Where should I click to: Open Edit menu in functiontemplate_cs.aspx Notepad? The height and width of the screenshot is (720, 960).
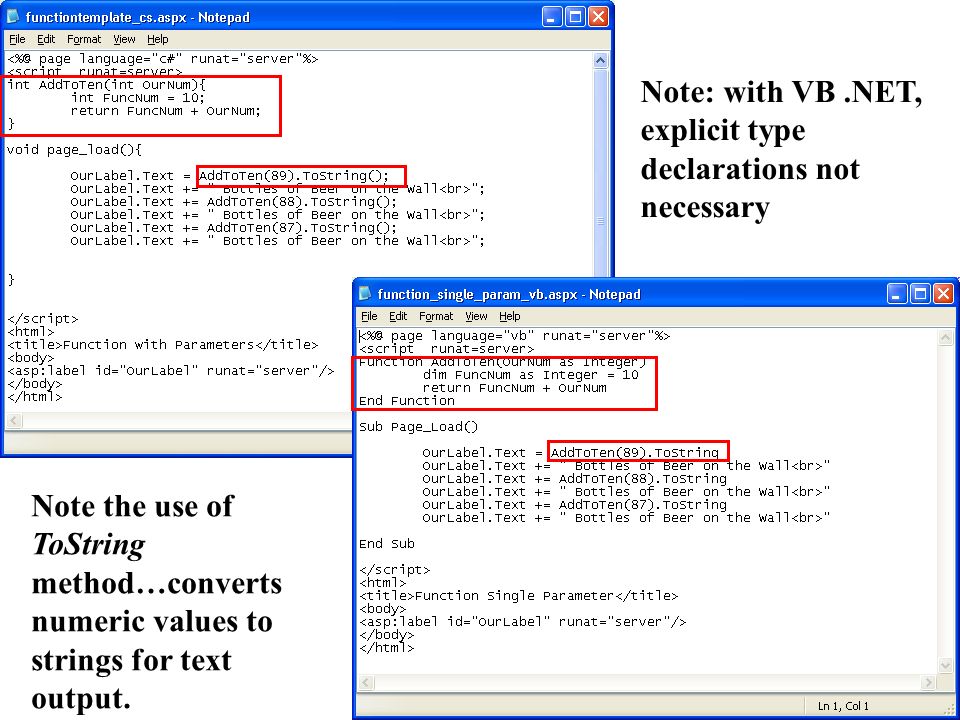pyautogui.click(x=46, y=39)
